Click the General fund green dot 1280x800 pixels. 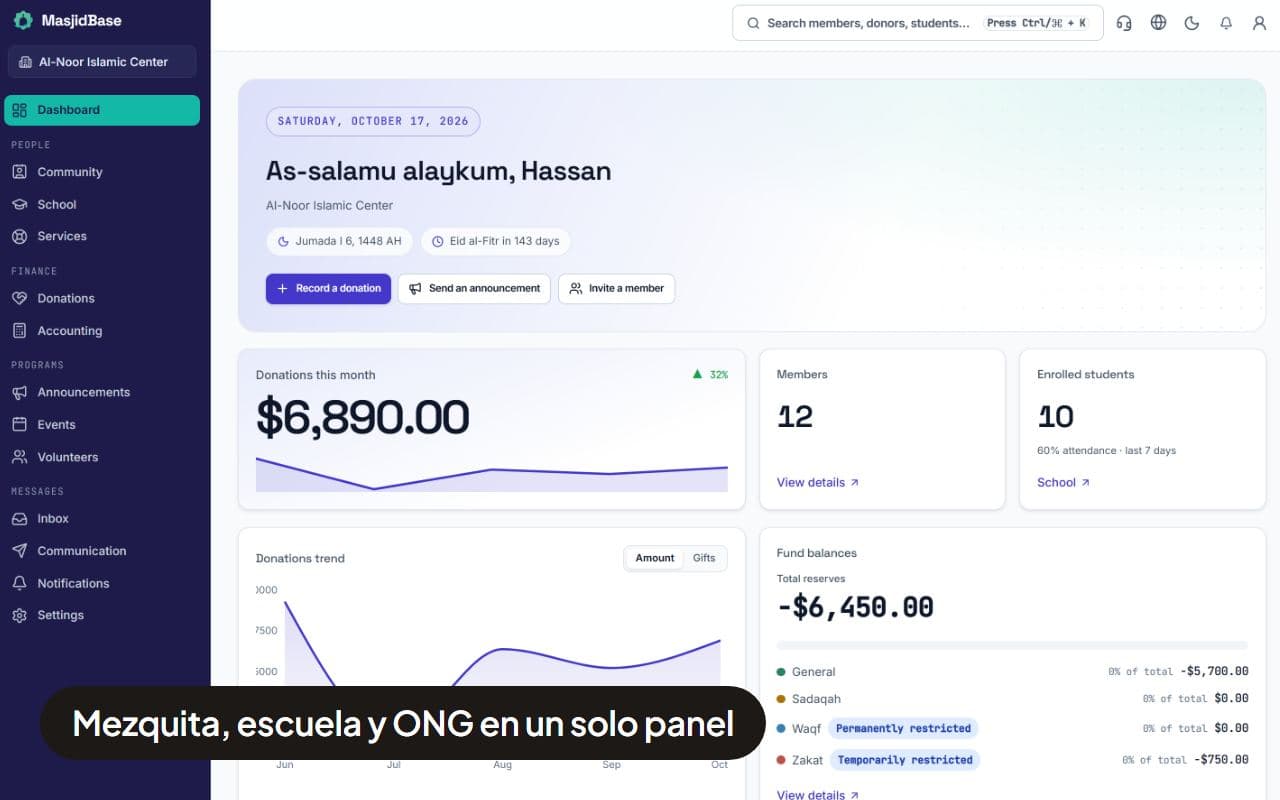[x=781, y=672]
